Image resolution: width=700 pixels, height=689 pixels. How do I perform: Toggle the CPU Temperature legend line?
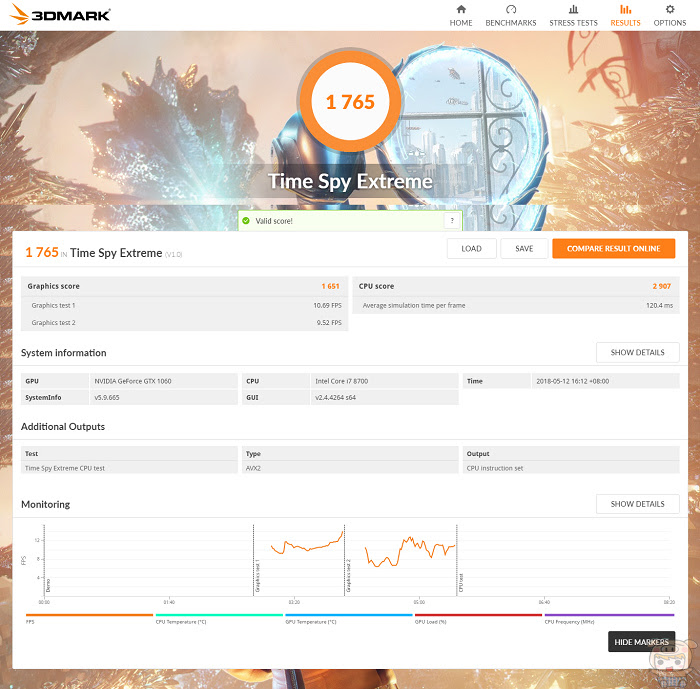(219, 615)
